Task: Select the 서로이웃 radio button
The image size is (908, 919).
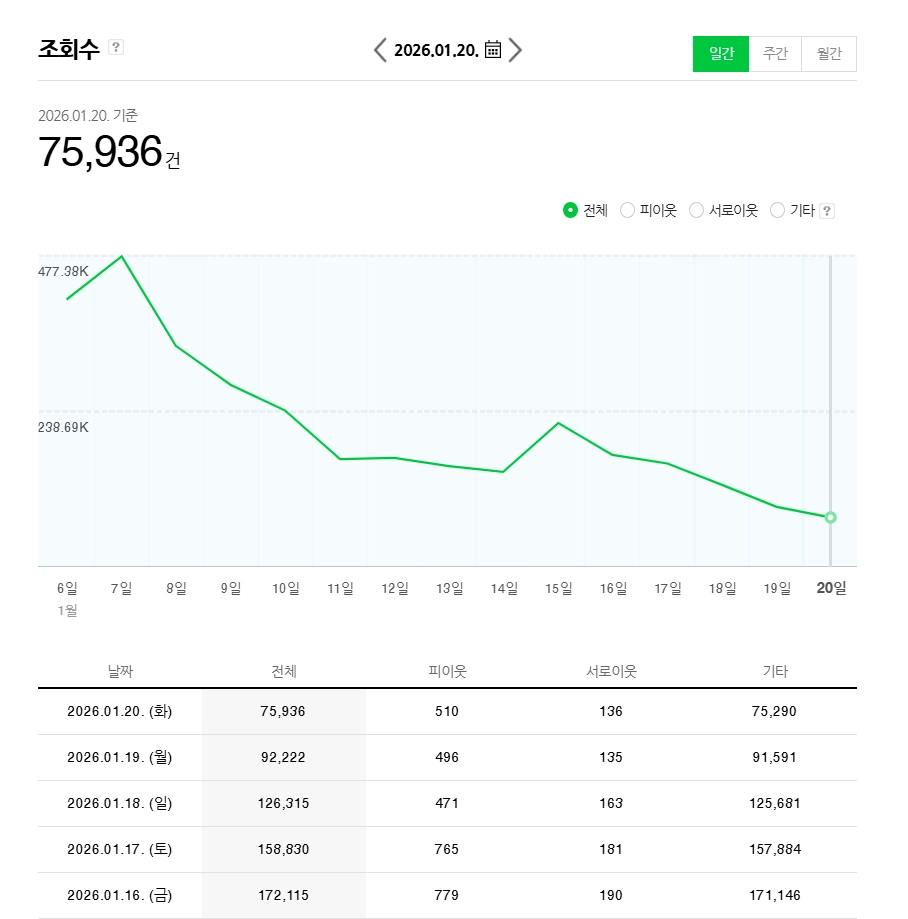Action: point(696,210)
